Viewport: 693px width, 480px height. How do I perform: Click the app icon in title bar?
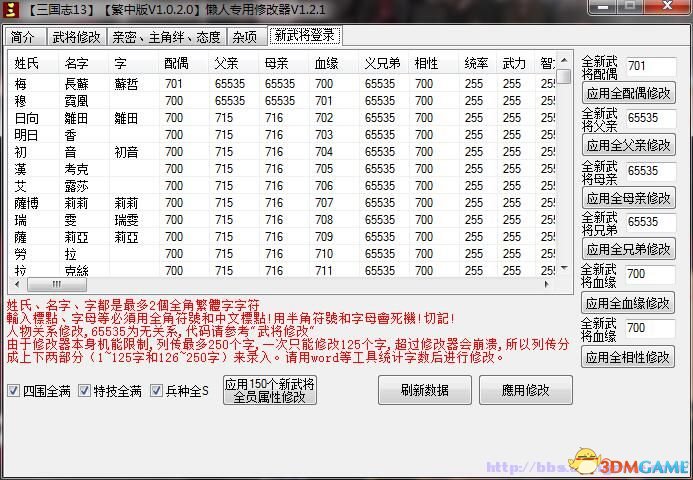coord(10,9)
